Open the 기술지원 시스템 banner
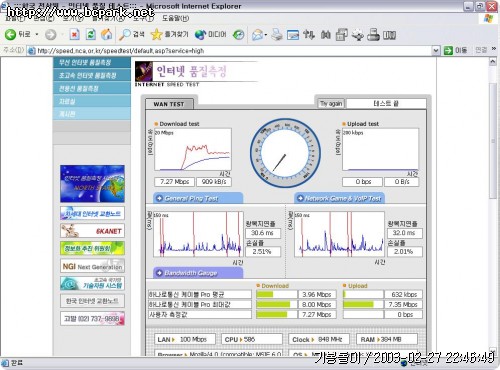This screenshot has height=370, width=500. 92,283
